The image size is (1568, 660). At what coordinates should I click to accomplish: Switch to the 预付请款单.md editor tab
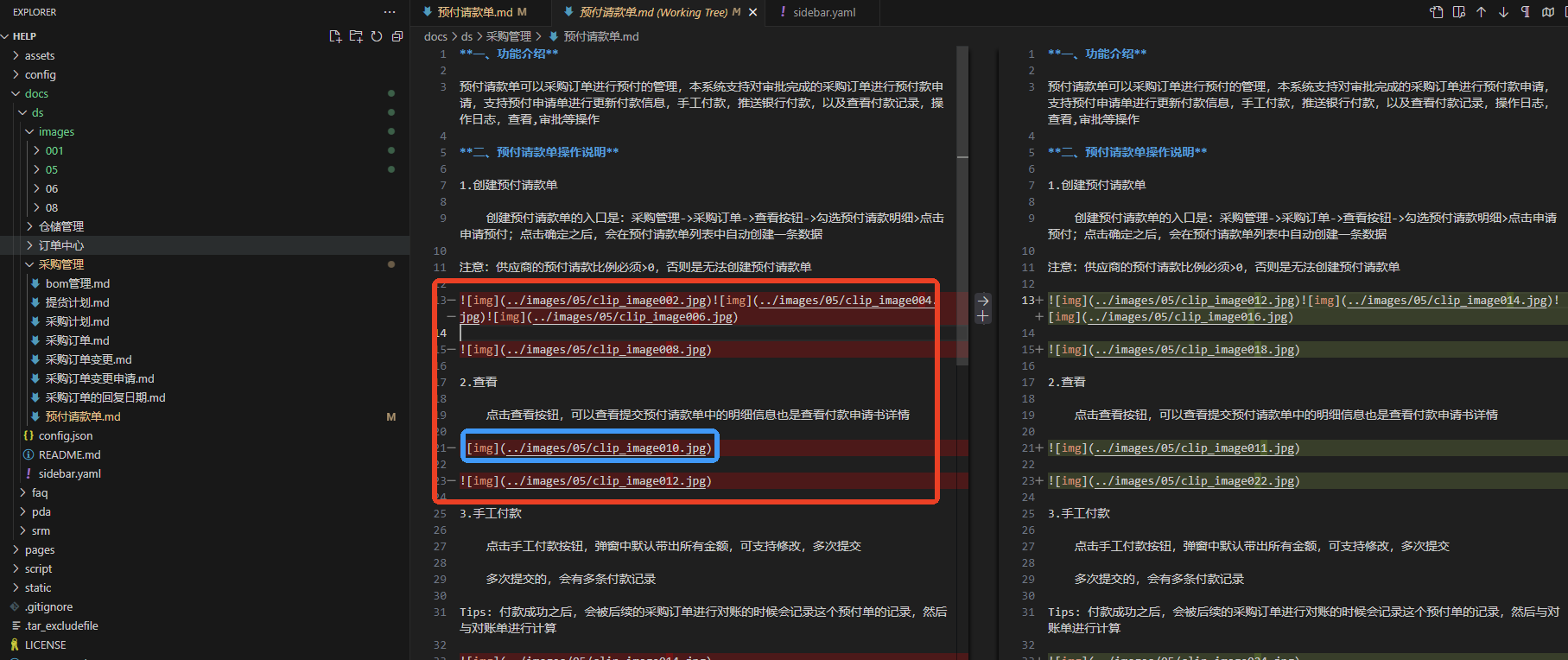(474, 12)
